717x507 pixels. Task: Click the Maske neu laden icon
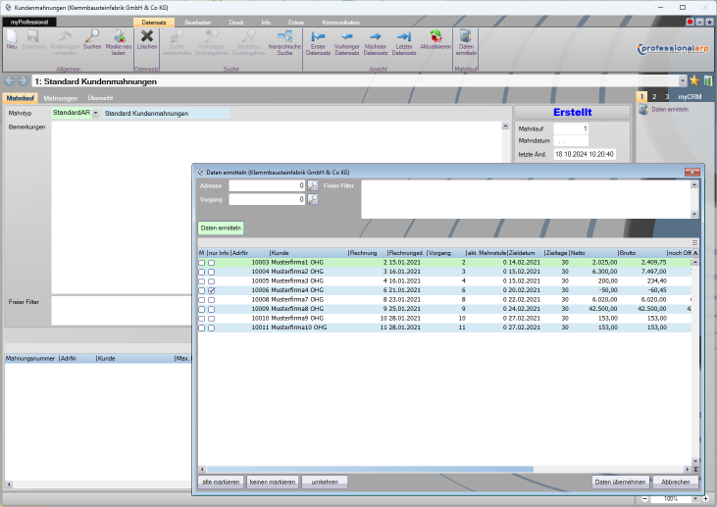[x=118, y=37]
